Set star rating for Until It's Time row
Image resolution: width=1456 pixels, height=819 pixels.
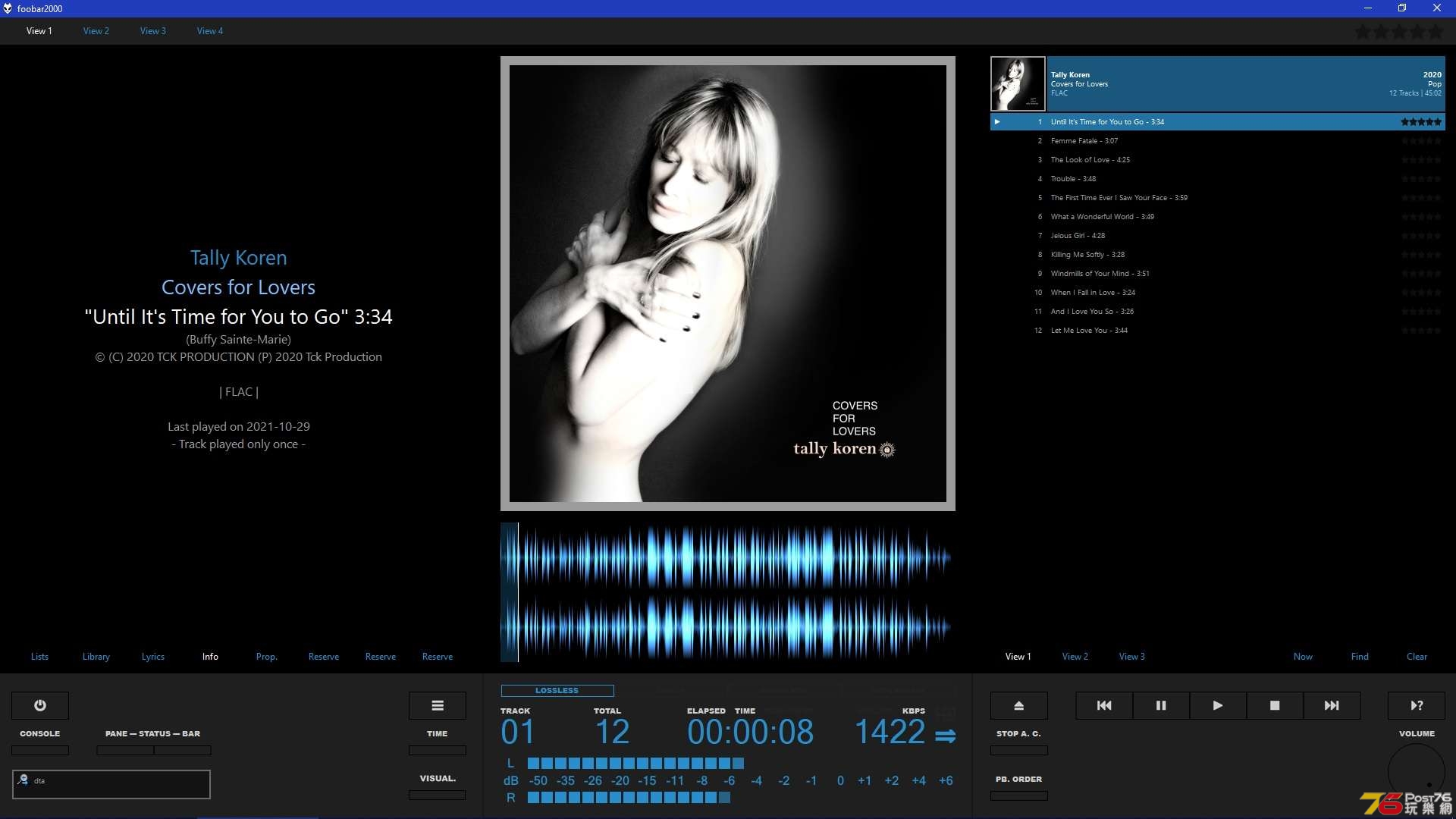(1421, 121)
